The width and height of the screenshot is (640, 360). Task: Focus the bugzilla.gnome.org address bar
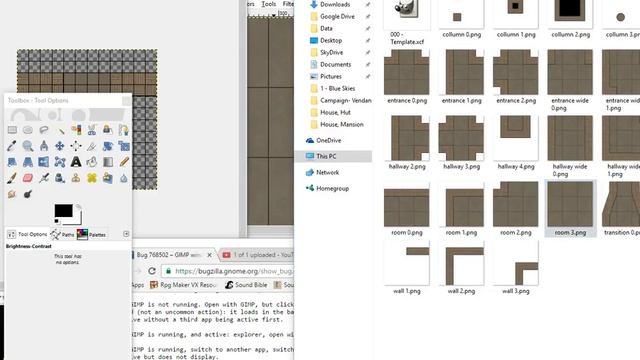point(229,271)
